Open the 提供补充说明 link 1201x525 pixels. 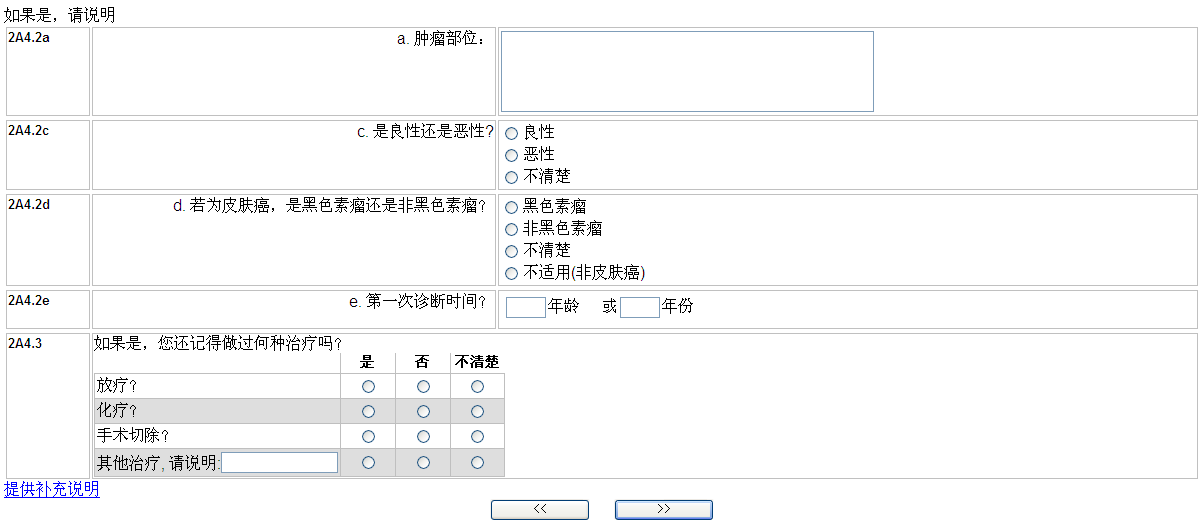(x=52, y=489)
